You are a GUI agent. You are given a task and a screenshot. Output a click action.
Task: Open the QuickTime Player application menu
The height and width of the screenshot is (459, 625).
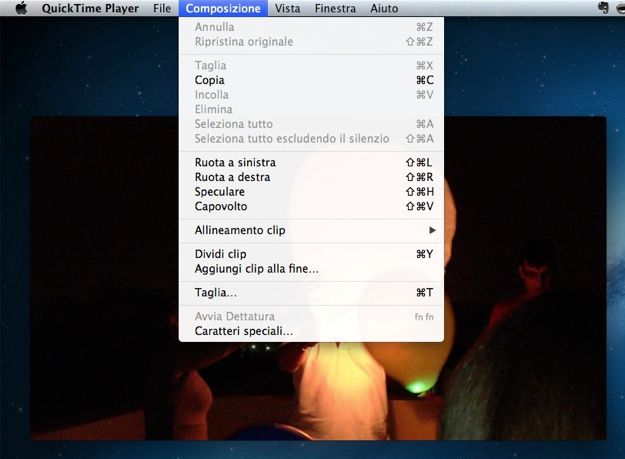click(90, 8)
